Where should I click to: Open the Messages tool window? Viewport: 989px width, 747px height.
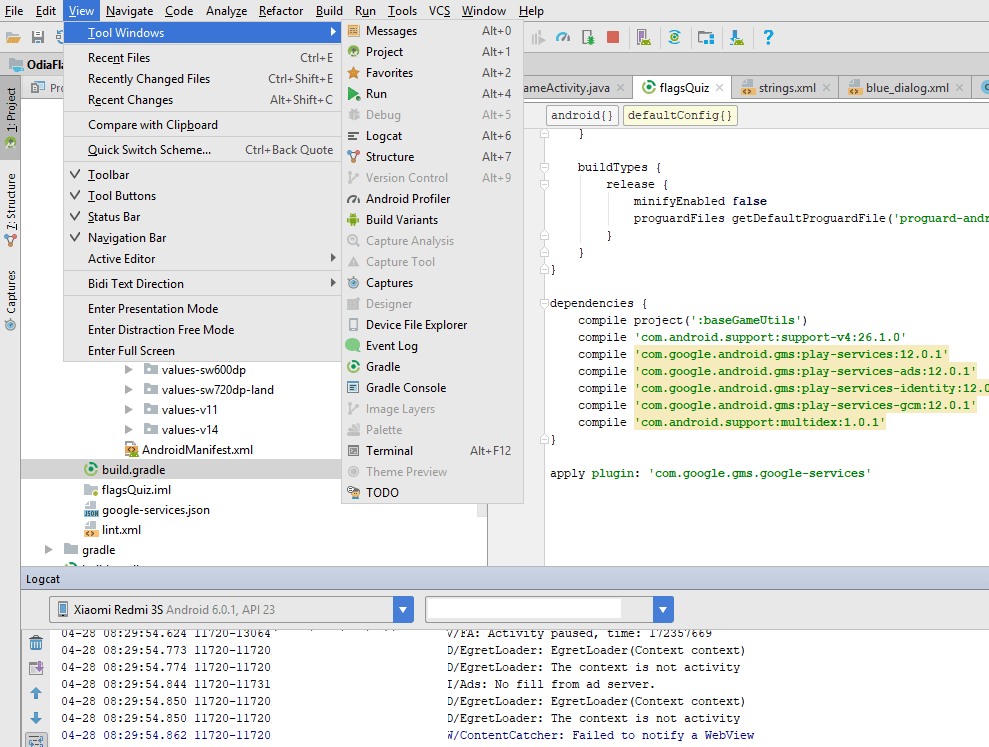[432, 31]
